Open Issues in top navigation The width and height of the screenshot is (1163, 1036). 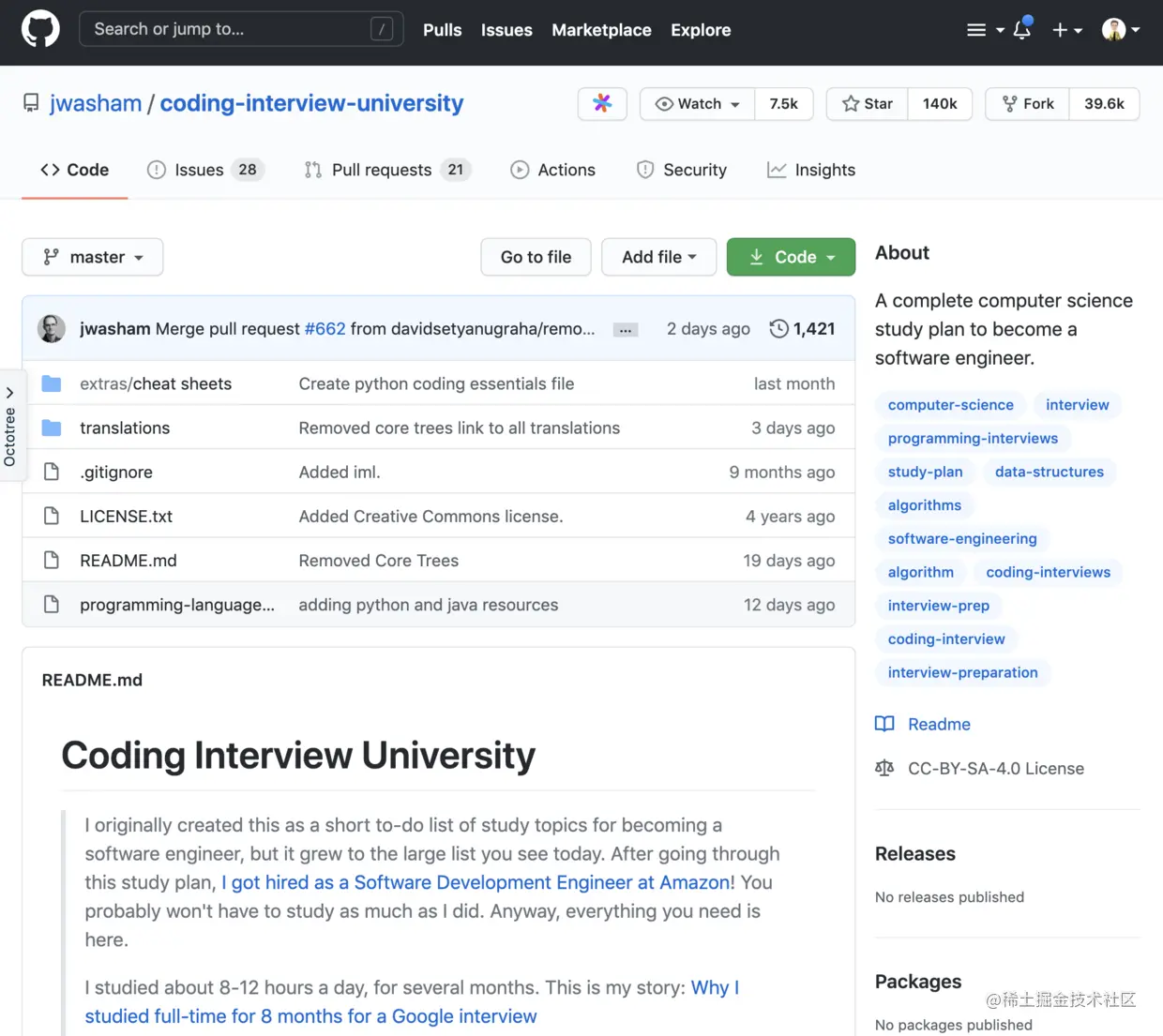506,30
